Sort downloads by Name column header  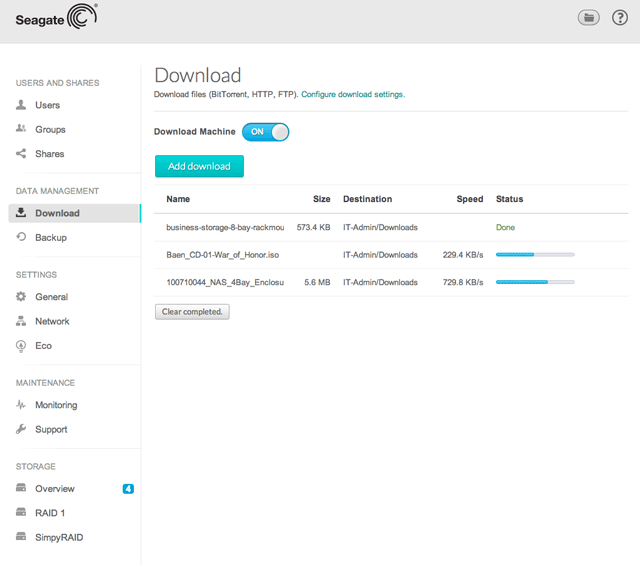click(x=178, y=199)
